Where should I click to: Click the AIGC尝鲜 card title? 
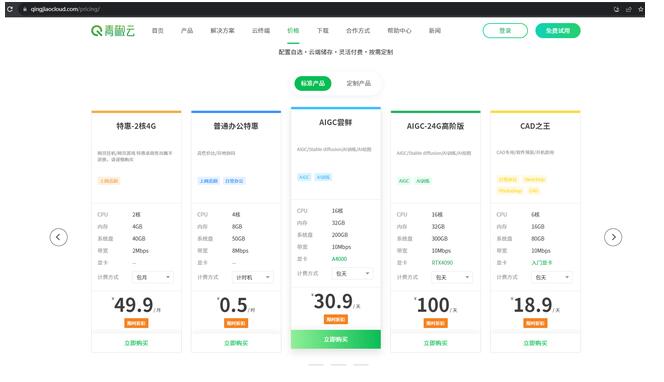[335, 122]
